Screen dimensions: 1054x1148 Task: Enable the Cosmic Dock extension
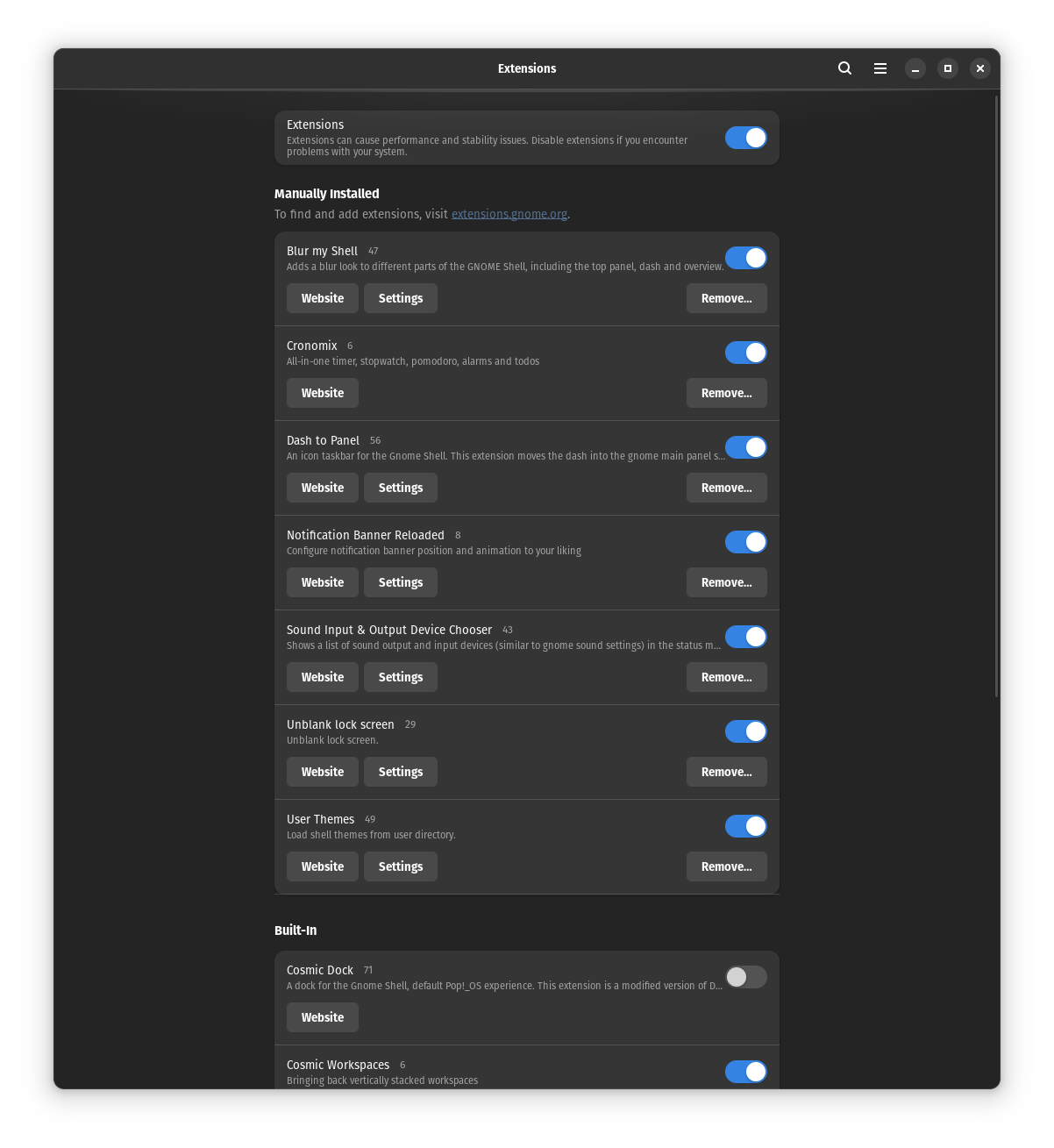pyautogui.click(x=745, y=976)
